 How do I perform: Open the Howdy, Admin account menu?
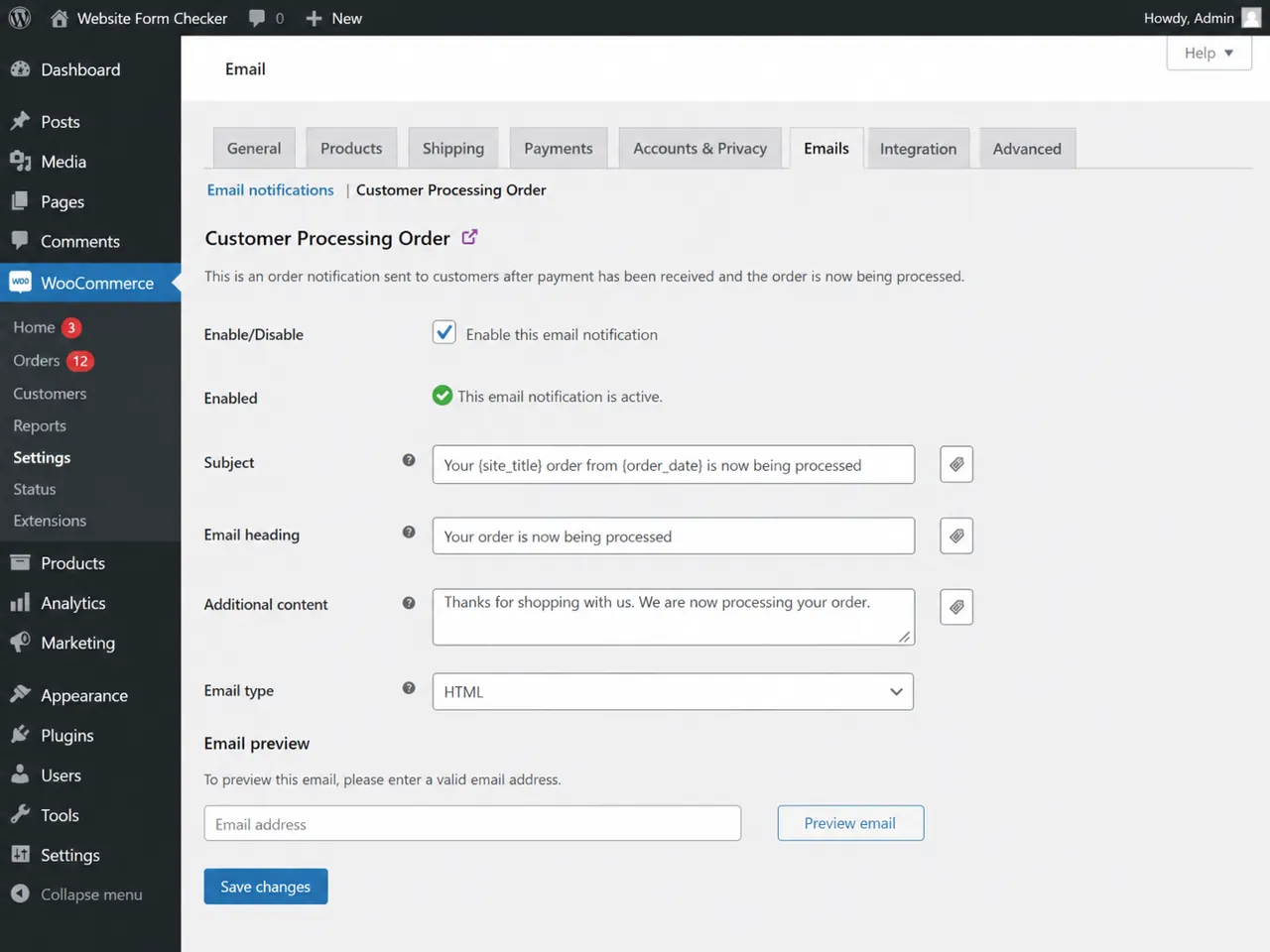tap(1189, 18)
